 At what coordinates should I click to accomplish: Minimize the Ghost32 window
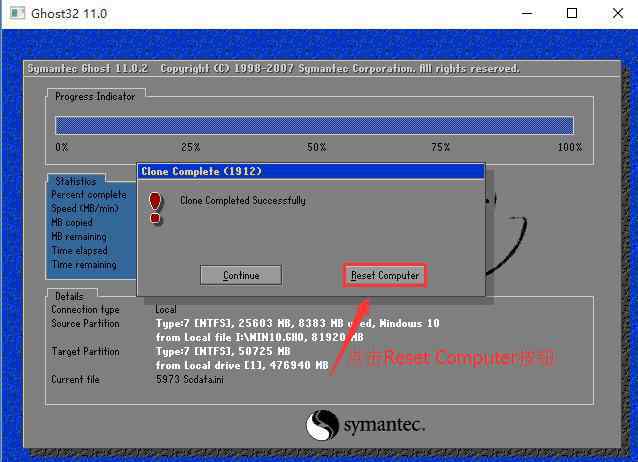(527, 13)
